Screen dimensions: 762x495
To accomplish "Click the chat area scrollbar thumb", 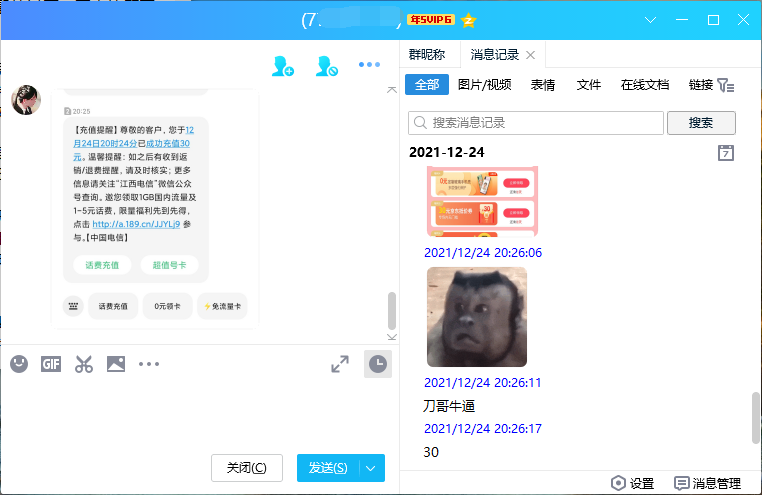I will pos(392,311).
